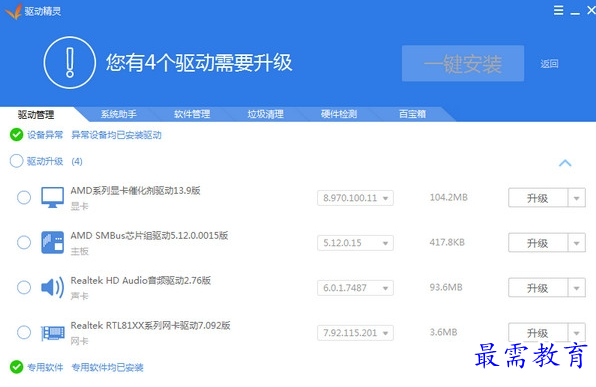Upgrade the AMD系列显卡催化剂驱动

(x=538, y=198)
